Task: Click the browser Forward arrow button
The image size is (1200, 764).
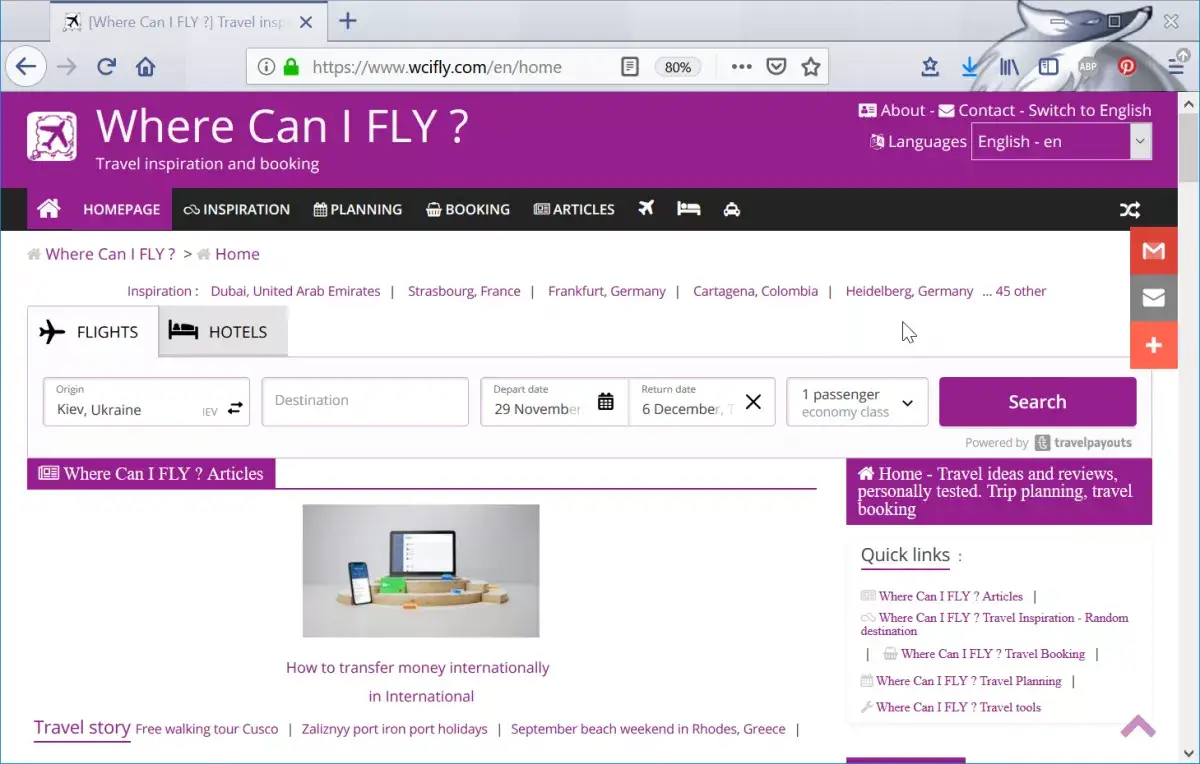Action: 66,67
